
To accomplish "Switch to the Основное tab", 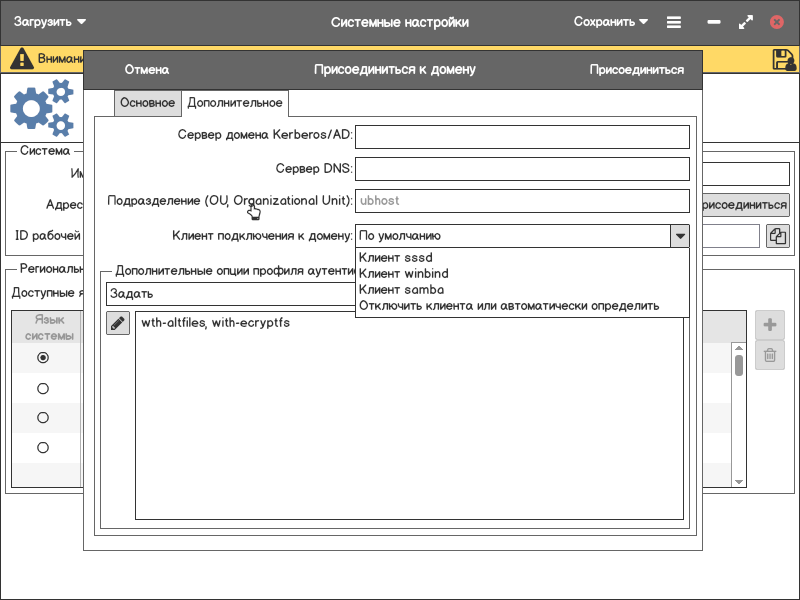I will click(x=147, y=103).
